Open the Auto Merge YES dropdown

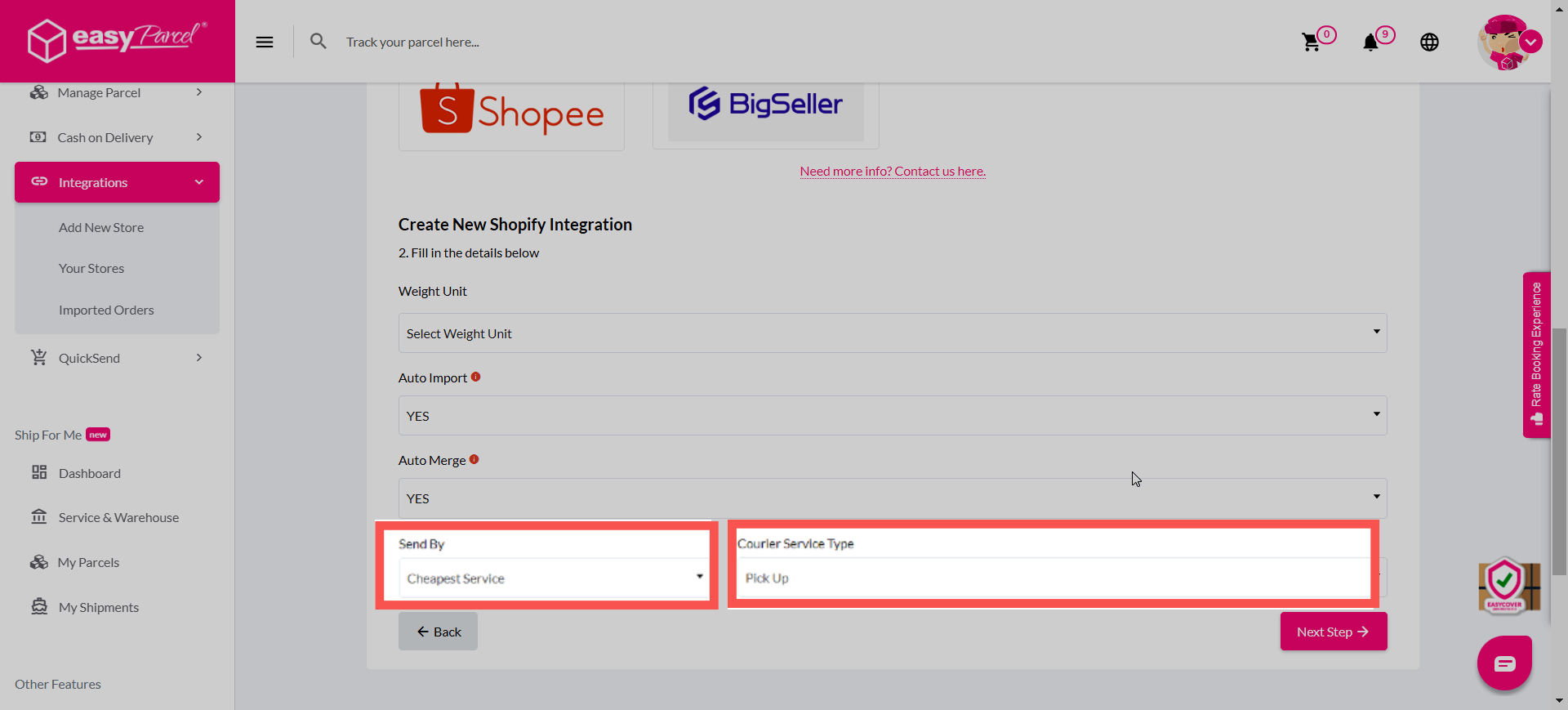(893, 498)
